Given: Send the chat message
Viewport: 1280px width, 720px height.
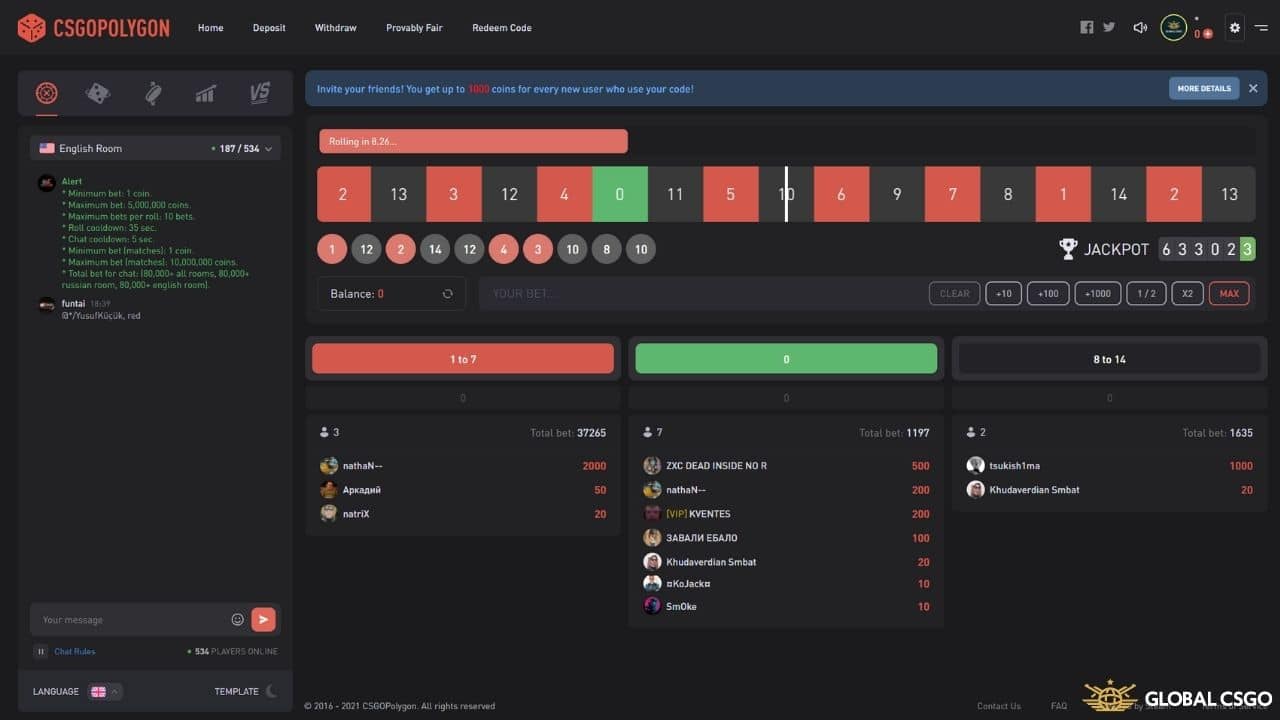Looking at the screenshot, I should click(263, 620).
